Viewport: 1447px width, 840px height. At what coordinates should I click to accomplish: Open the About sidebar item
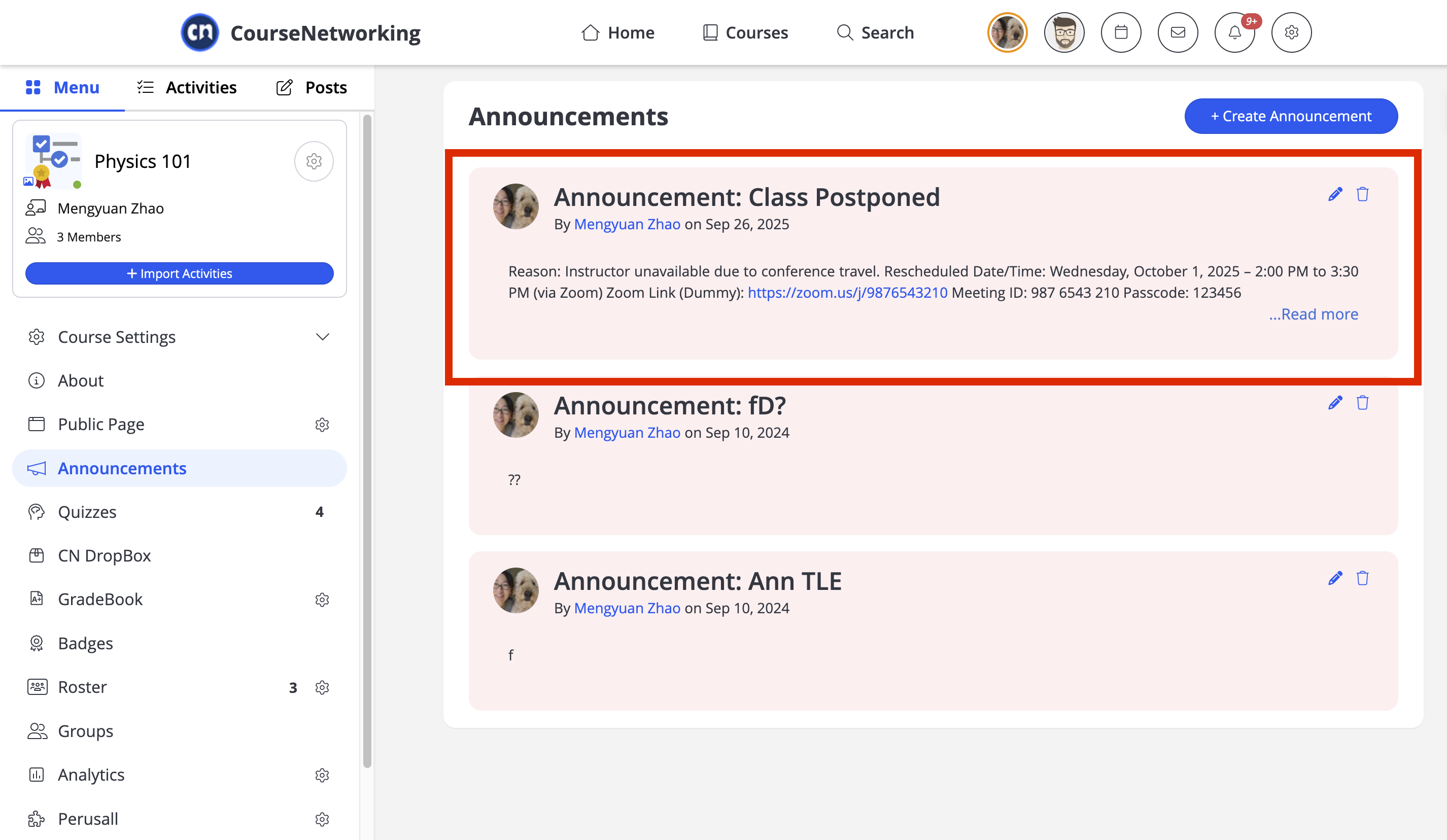pyautogui.click(x=179, y=380)
